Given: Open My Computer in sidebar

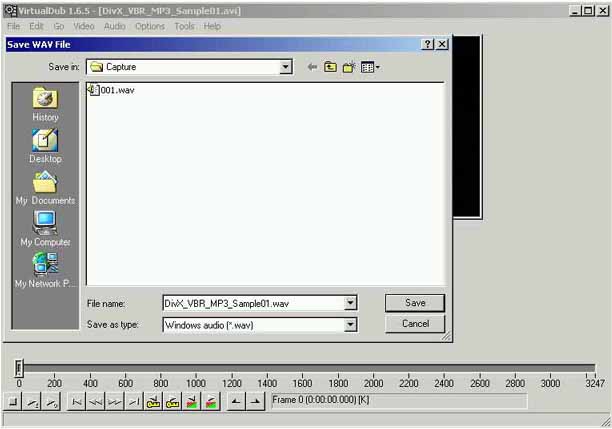Looking at the screenshot, I should [x=45, y=229].
